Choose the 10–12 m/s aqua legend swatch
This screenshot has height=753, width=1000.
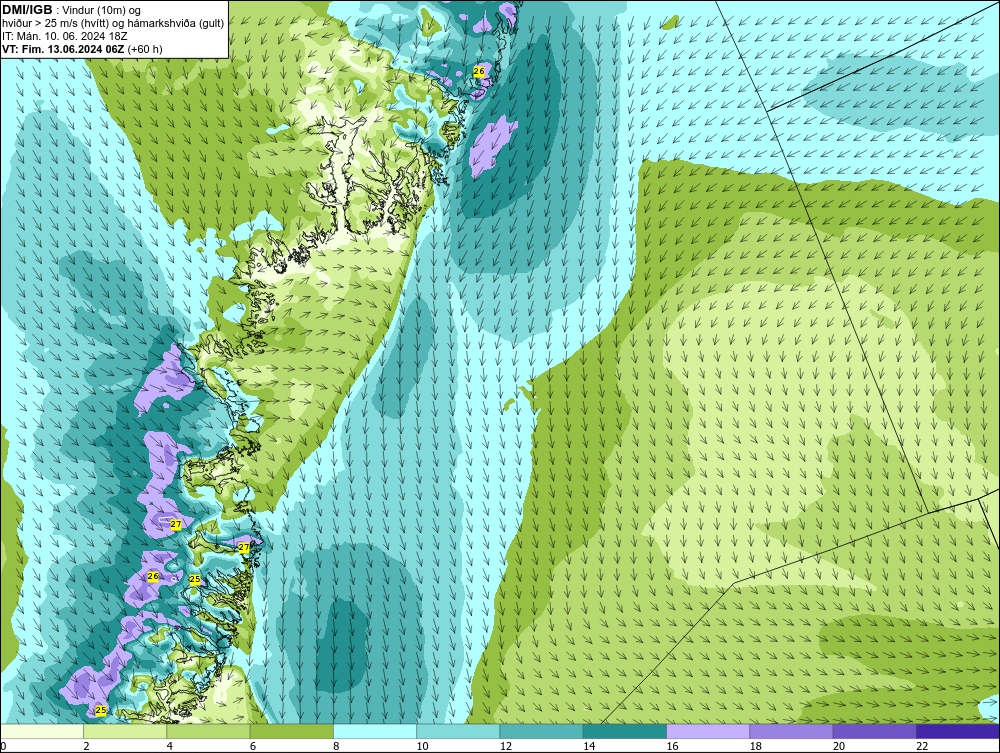click(458, 731)
